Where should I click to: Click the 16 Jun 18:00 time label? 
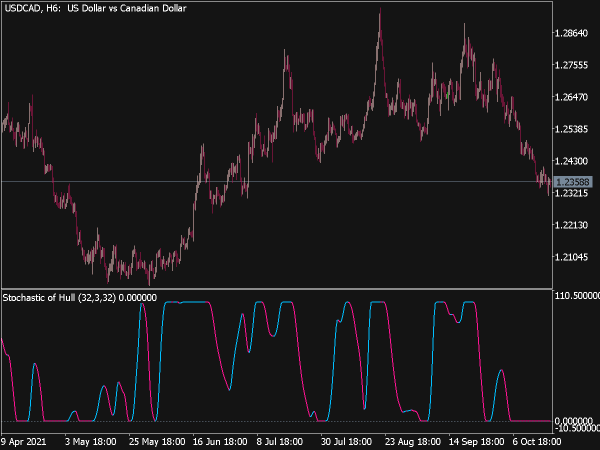(x=220, y=442)
